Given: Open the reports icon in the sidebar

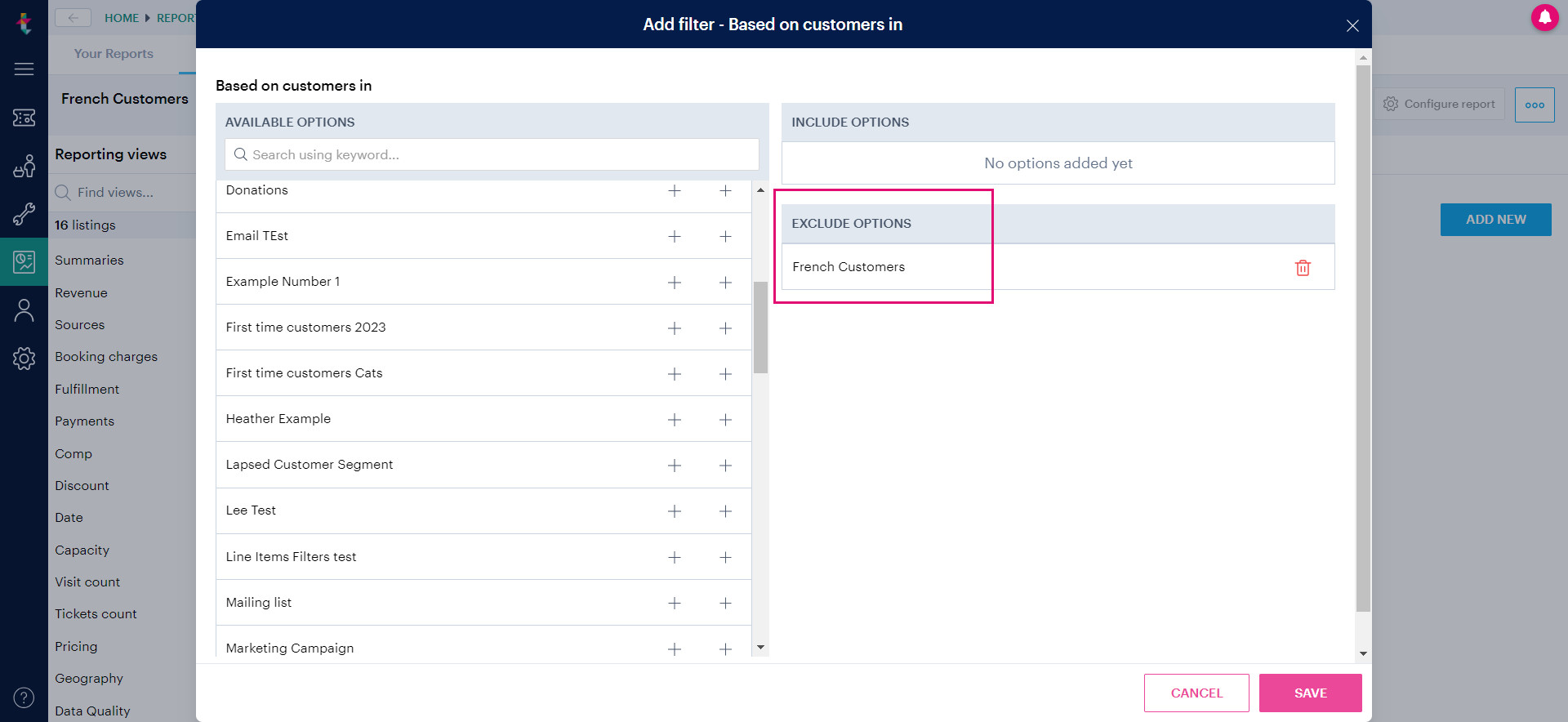Looking at the screenshot, I should click(x=24, y=262).
